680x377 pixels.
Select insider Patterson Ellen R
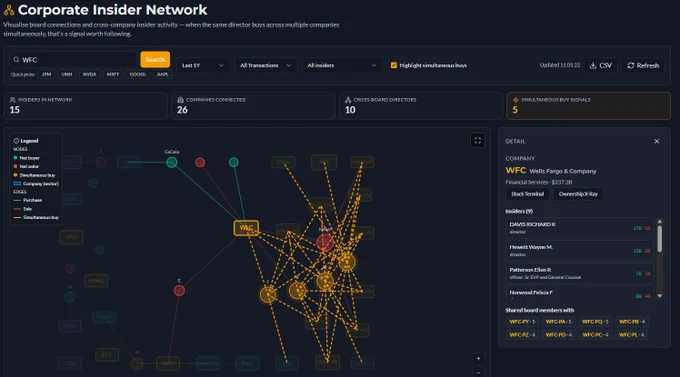[x=579, y=273]
